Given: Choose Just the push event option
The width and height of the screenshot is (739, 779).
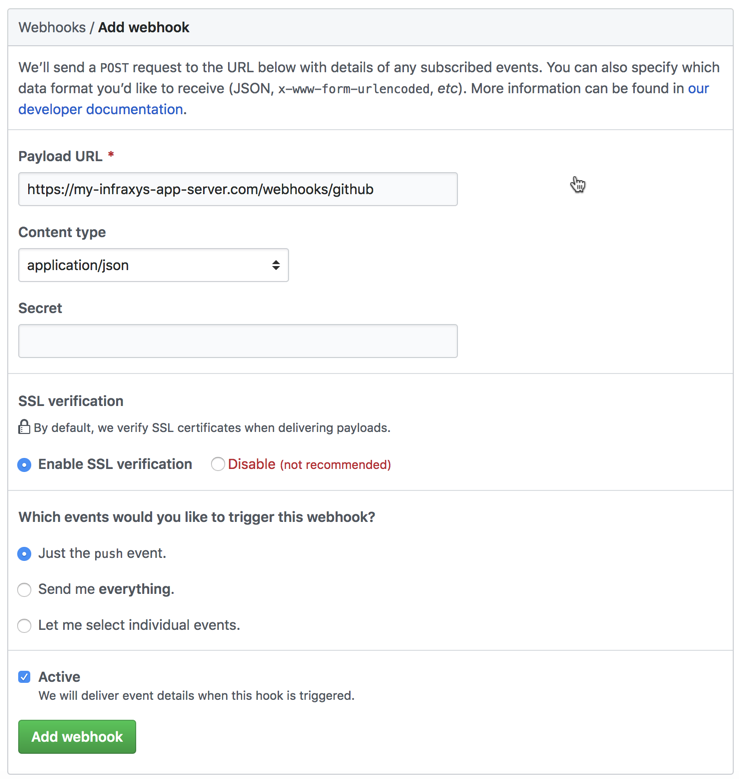Looking at the screenshot, I should [x=24, y=553].
